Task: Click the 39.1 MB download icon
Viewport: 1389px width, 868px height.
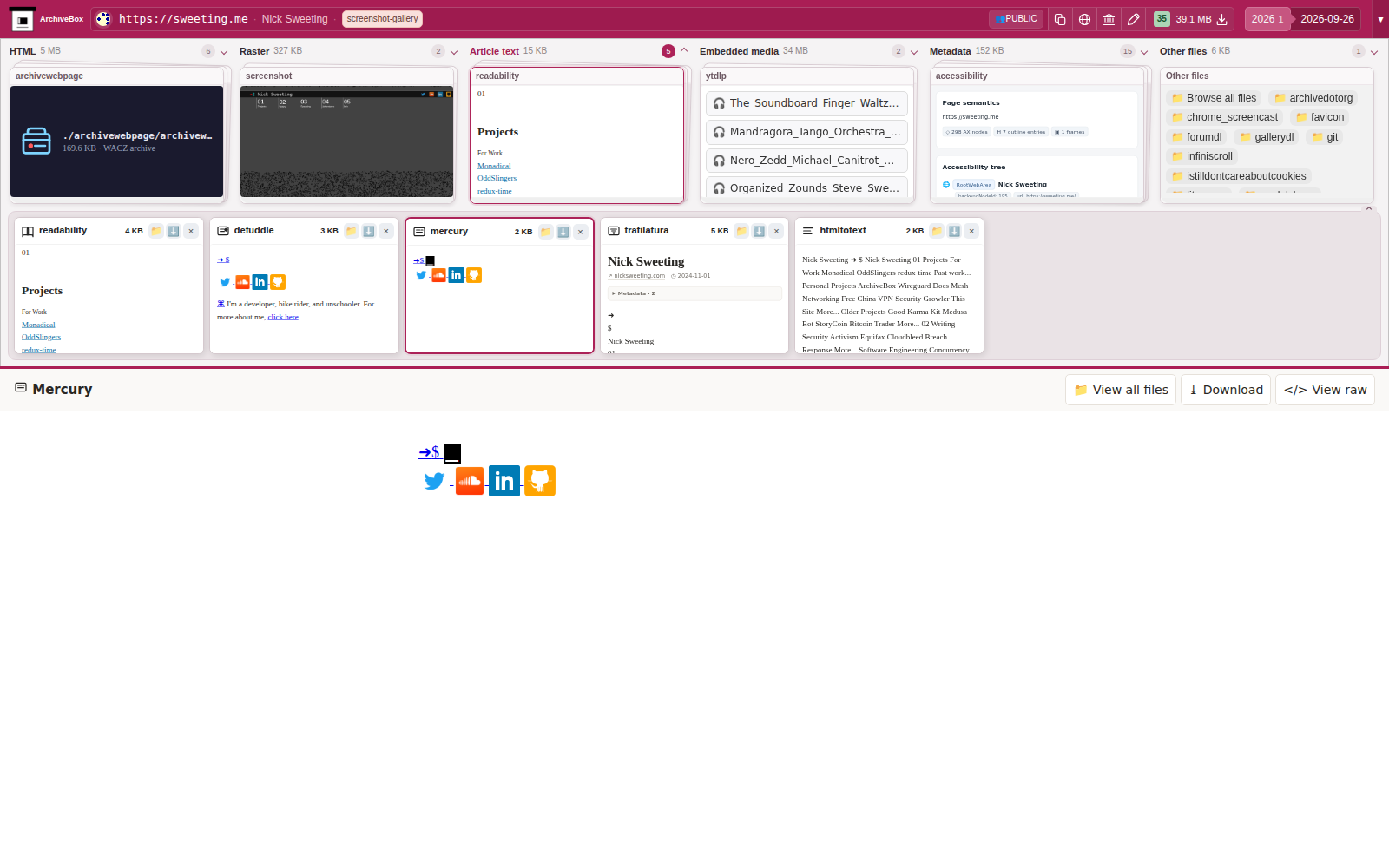Action: pyautogui.click(x=1222, y=19)
